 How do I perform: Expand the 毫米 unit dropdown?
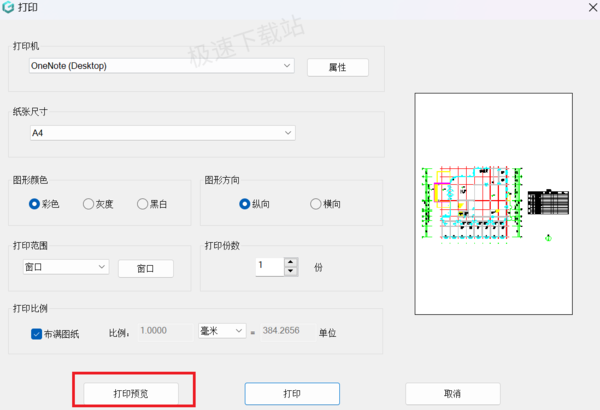[222, 331]
